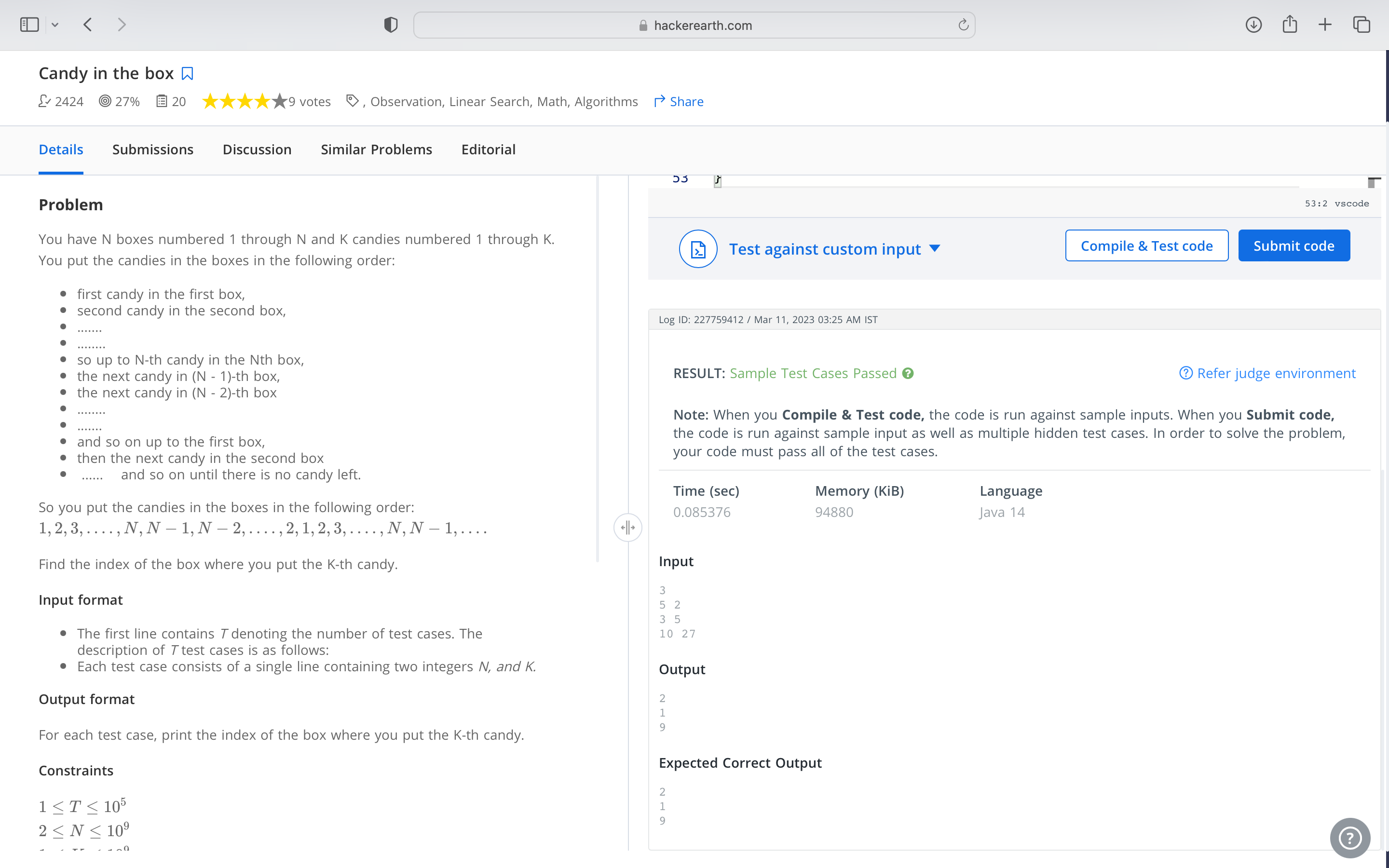Reload the page with refresh icon
The width and height of the screenshot is (1389, 868).
coord(963,25)
